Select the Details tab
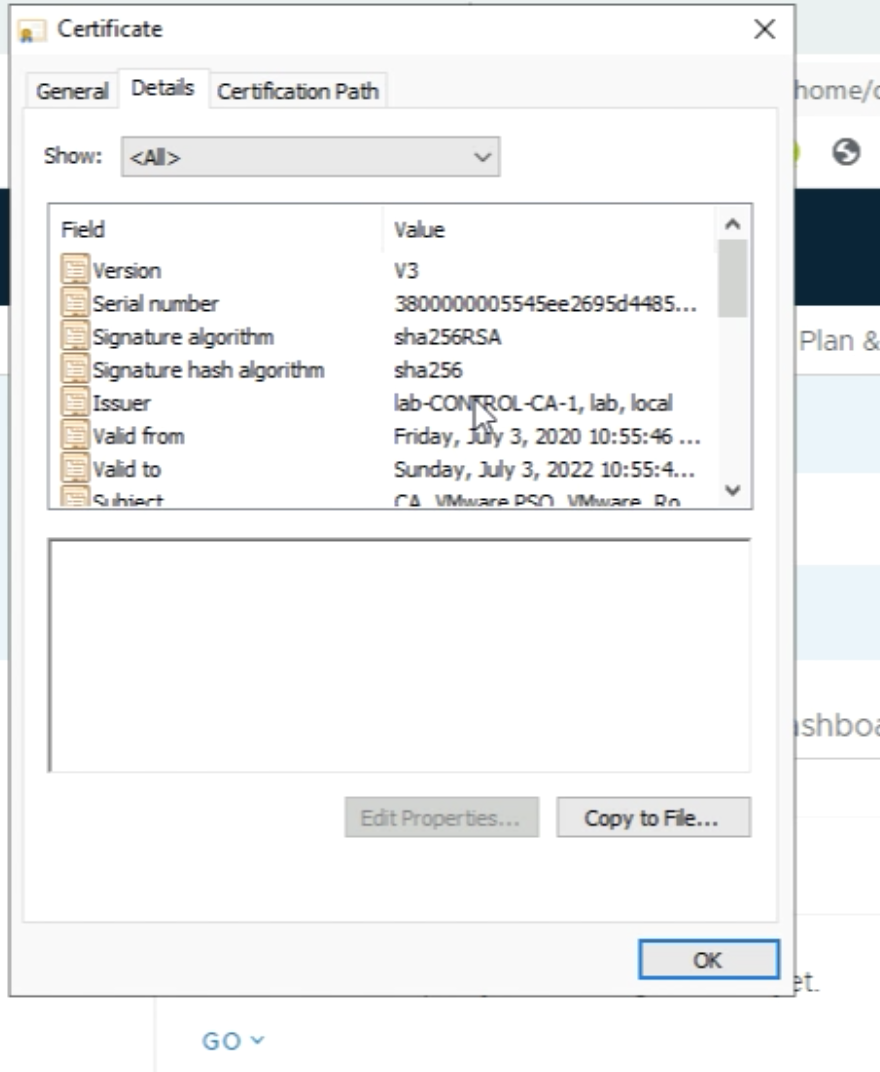Screen dimensions: 880x1072 pos(162,88)
